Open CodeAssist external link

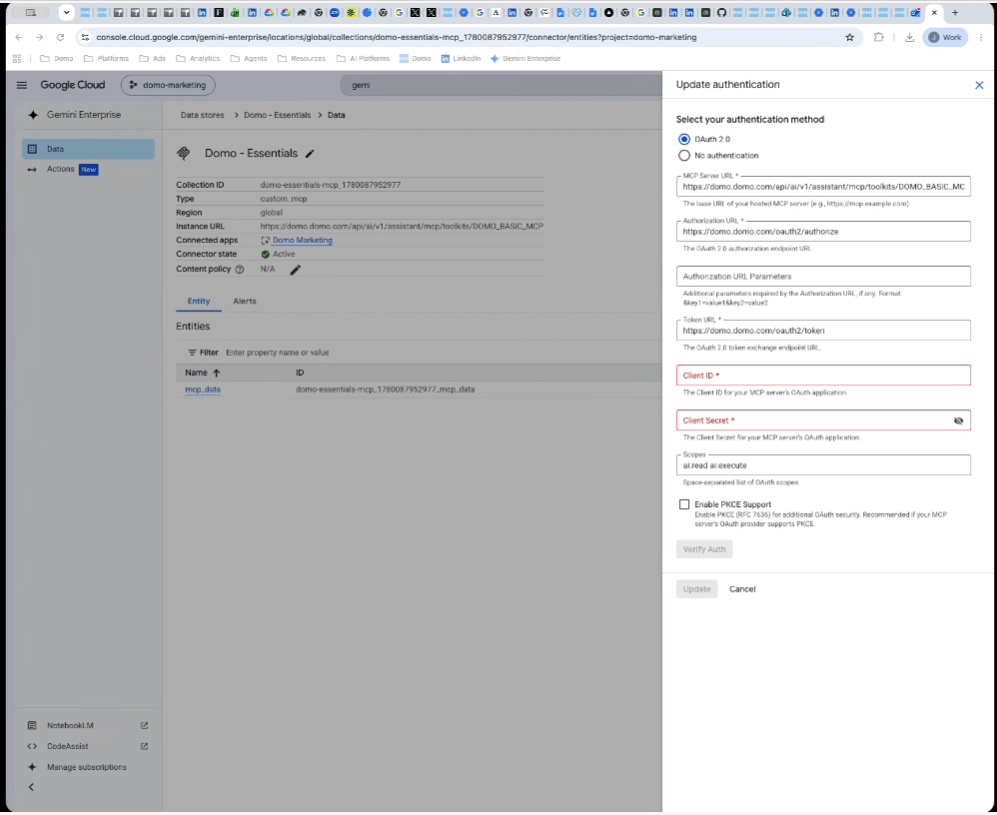[x=144, y=747]
